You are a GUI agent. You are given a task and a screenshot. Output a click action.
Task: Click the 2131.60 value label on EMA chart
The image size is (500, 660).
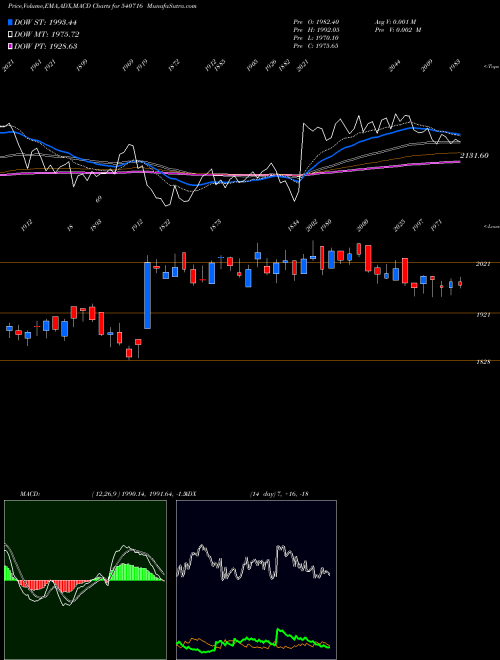tap(474, 155)
